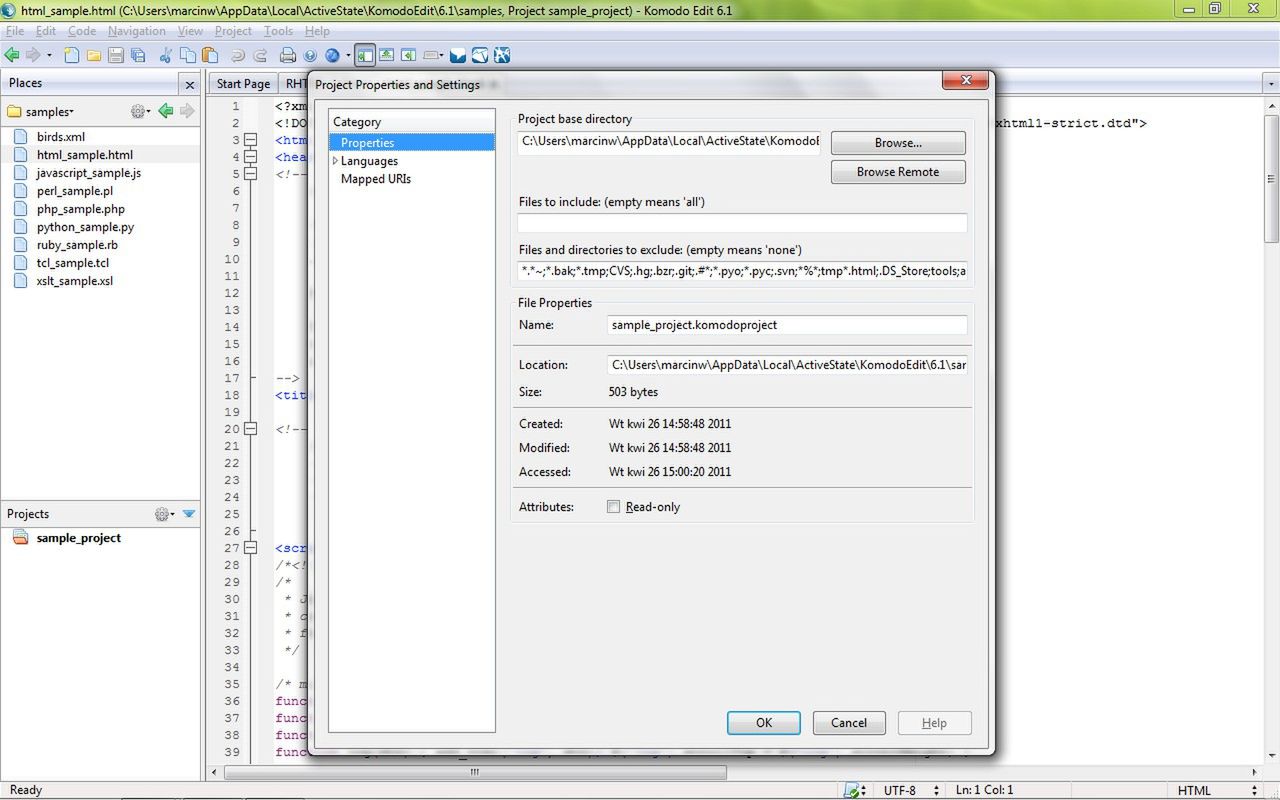Dismiss dialog with the Cancel button
The width and height of the screenshot is (1280, 800).
coord(848,723)
